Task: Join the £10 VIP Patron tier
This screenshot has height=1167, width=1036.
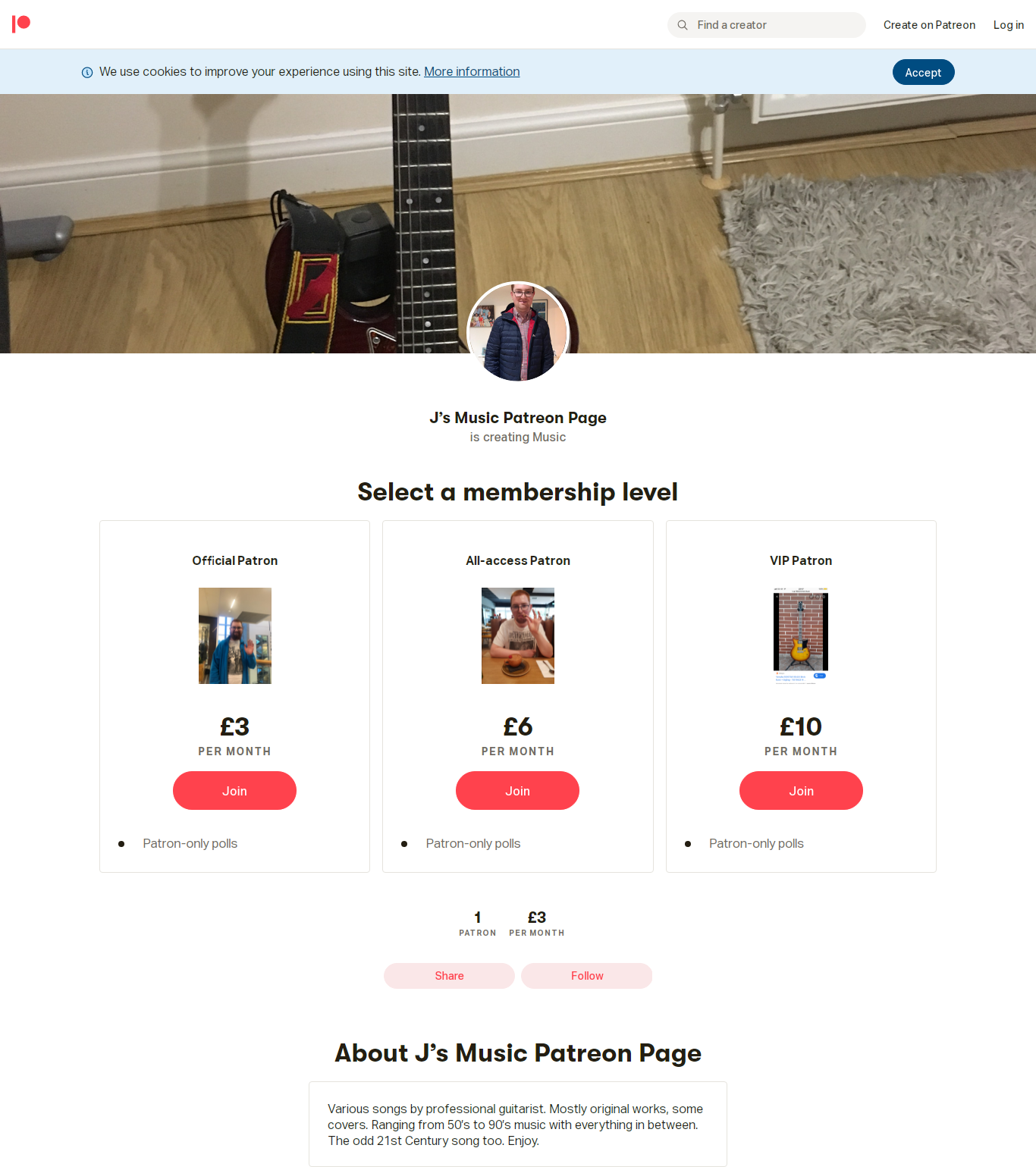Action: click(x=801, y=790)
